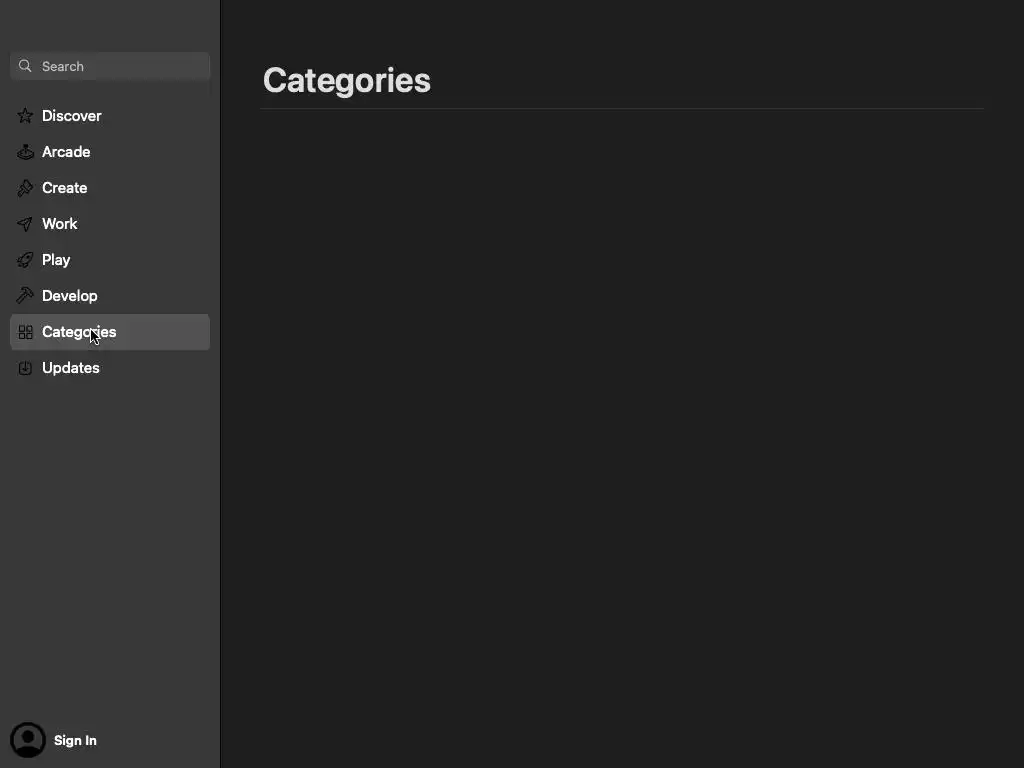Click the Develop hammer icon
Image resolution: width=1024 pixels, height=768 pixels.
click(25, 296)
